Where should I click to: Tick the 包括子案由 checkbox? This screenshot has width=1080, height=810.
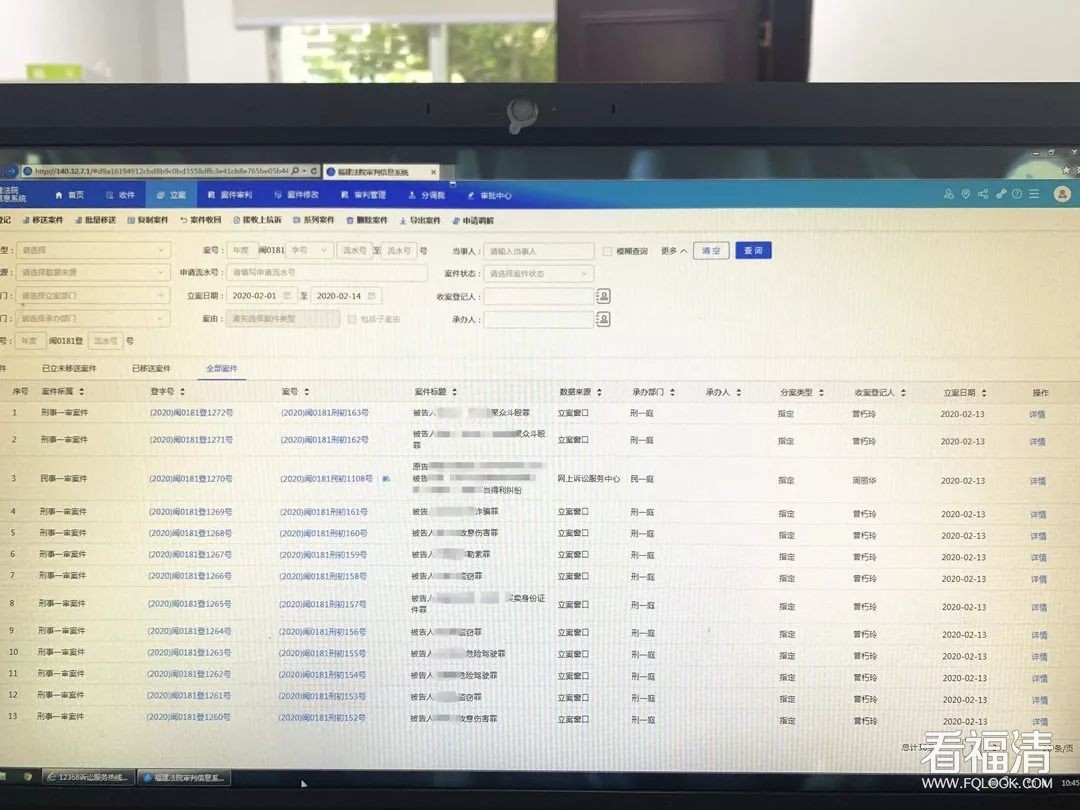click(x=351, y=319)
